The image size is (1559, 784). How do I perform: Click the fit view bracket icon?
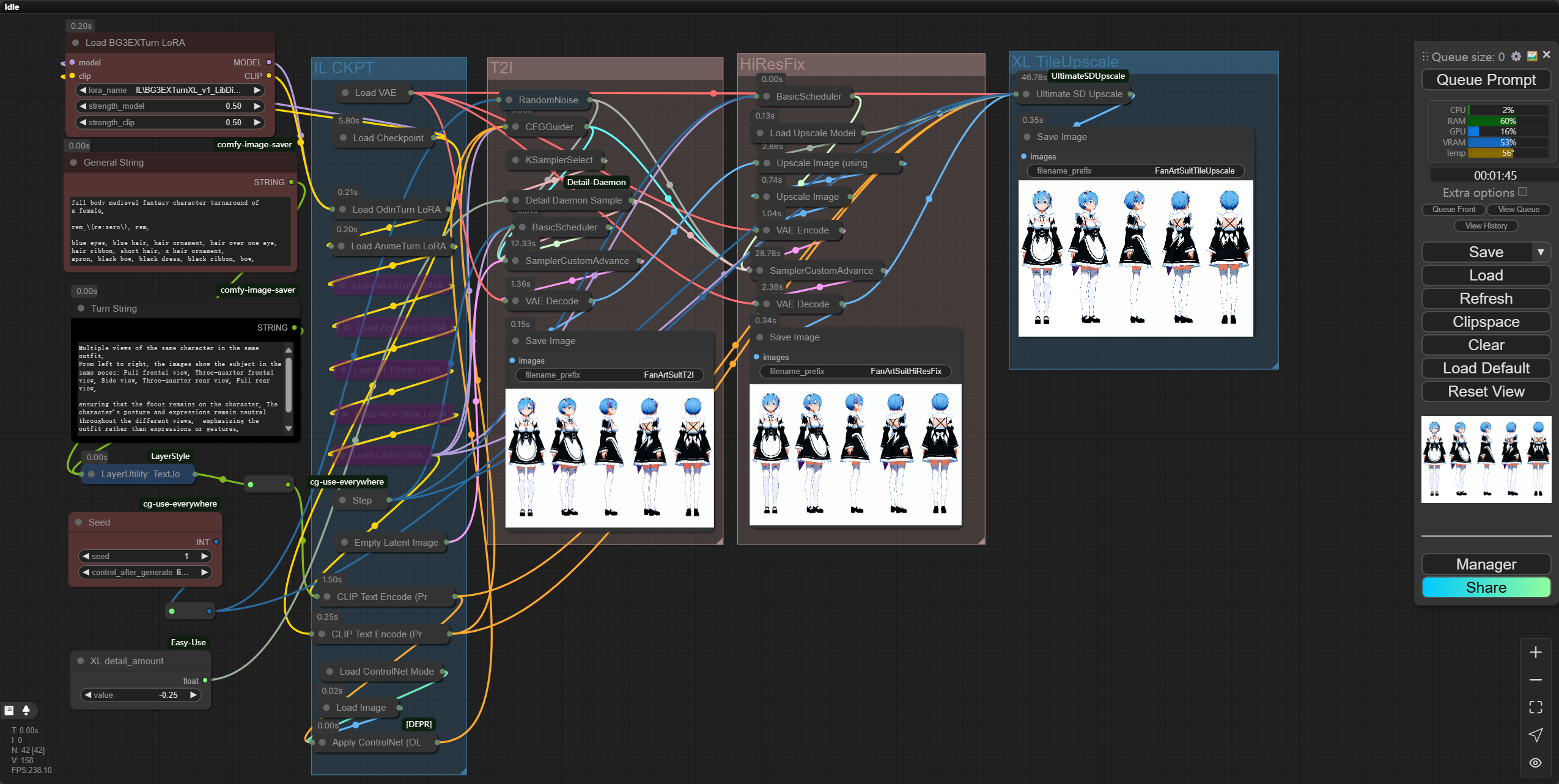(1535, 707)
